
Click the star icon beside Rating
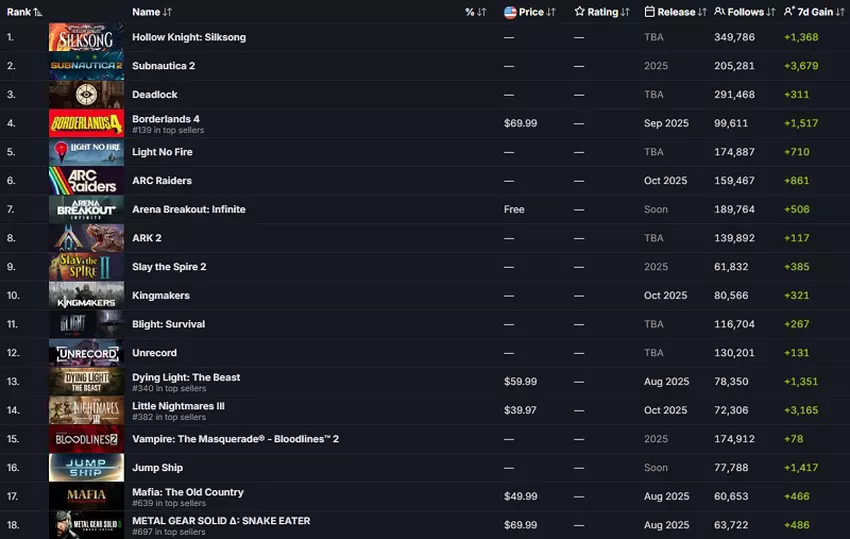pyautogui.click(x=580, y=12)
